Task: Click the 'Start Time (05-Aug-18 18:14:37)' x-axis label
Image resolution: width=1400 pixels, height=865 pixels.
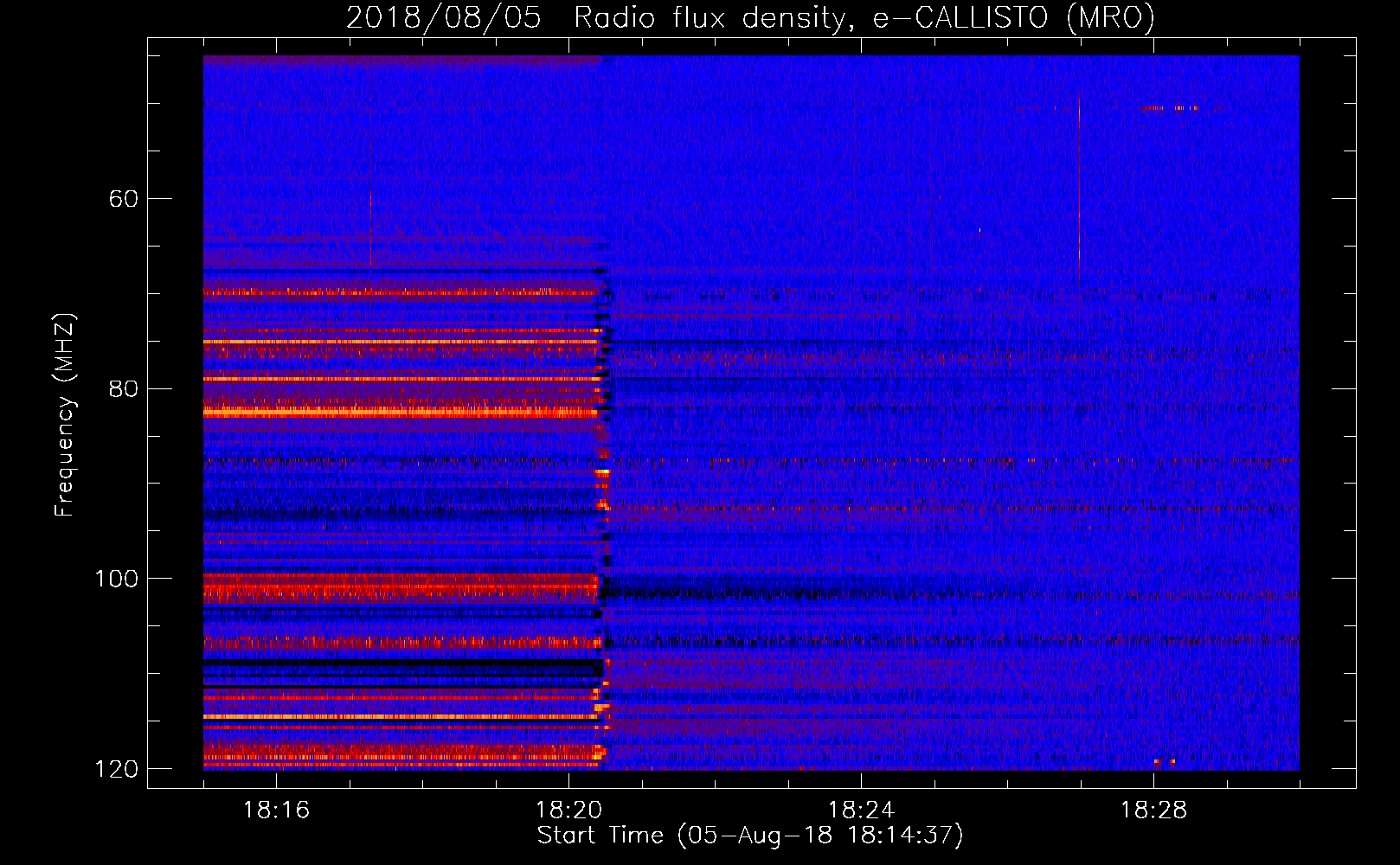Action: tap(750, 836)
